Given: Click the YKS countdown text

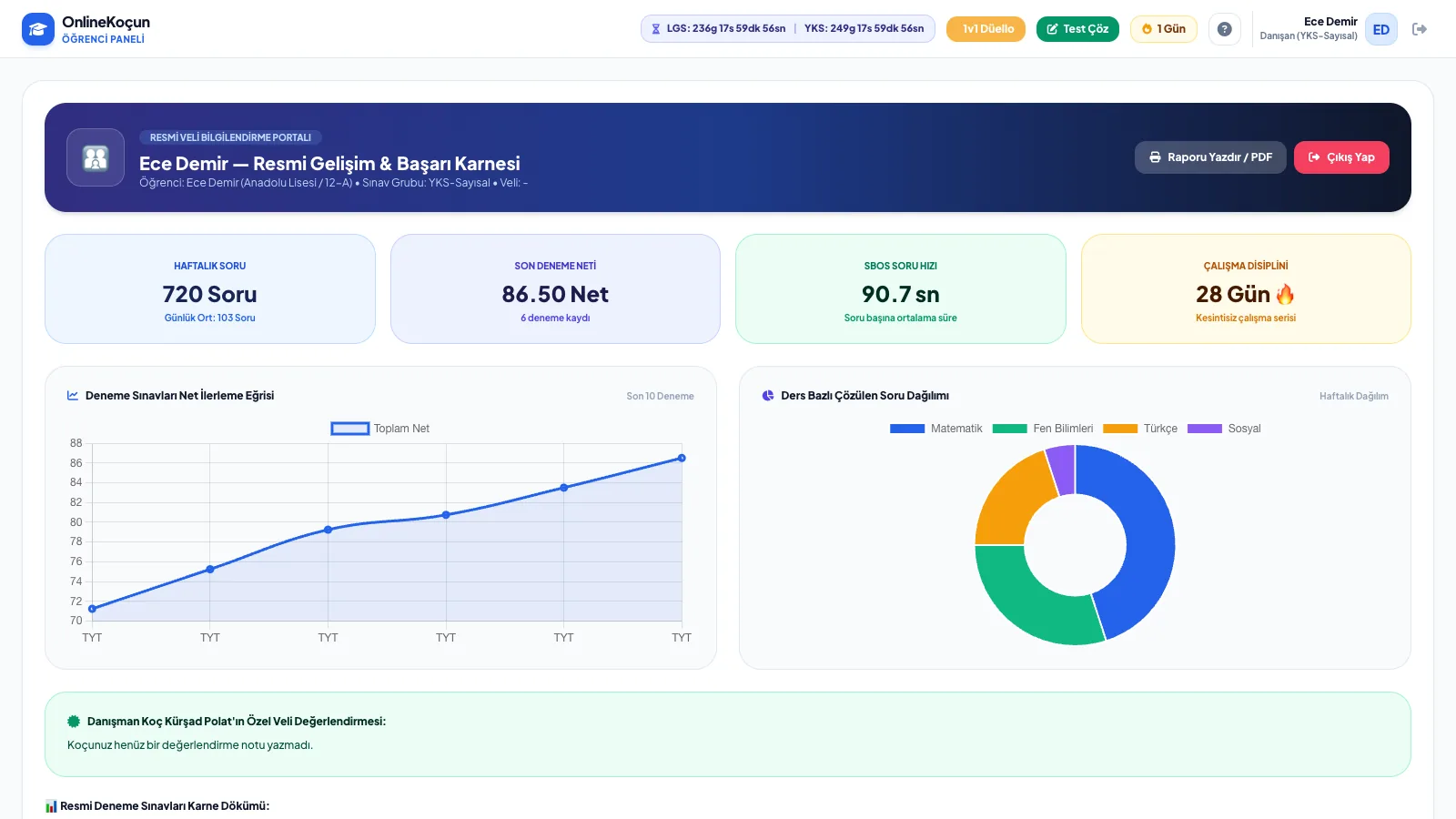Looking at the screenshot, I should (864, 29).
